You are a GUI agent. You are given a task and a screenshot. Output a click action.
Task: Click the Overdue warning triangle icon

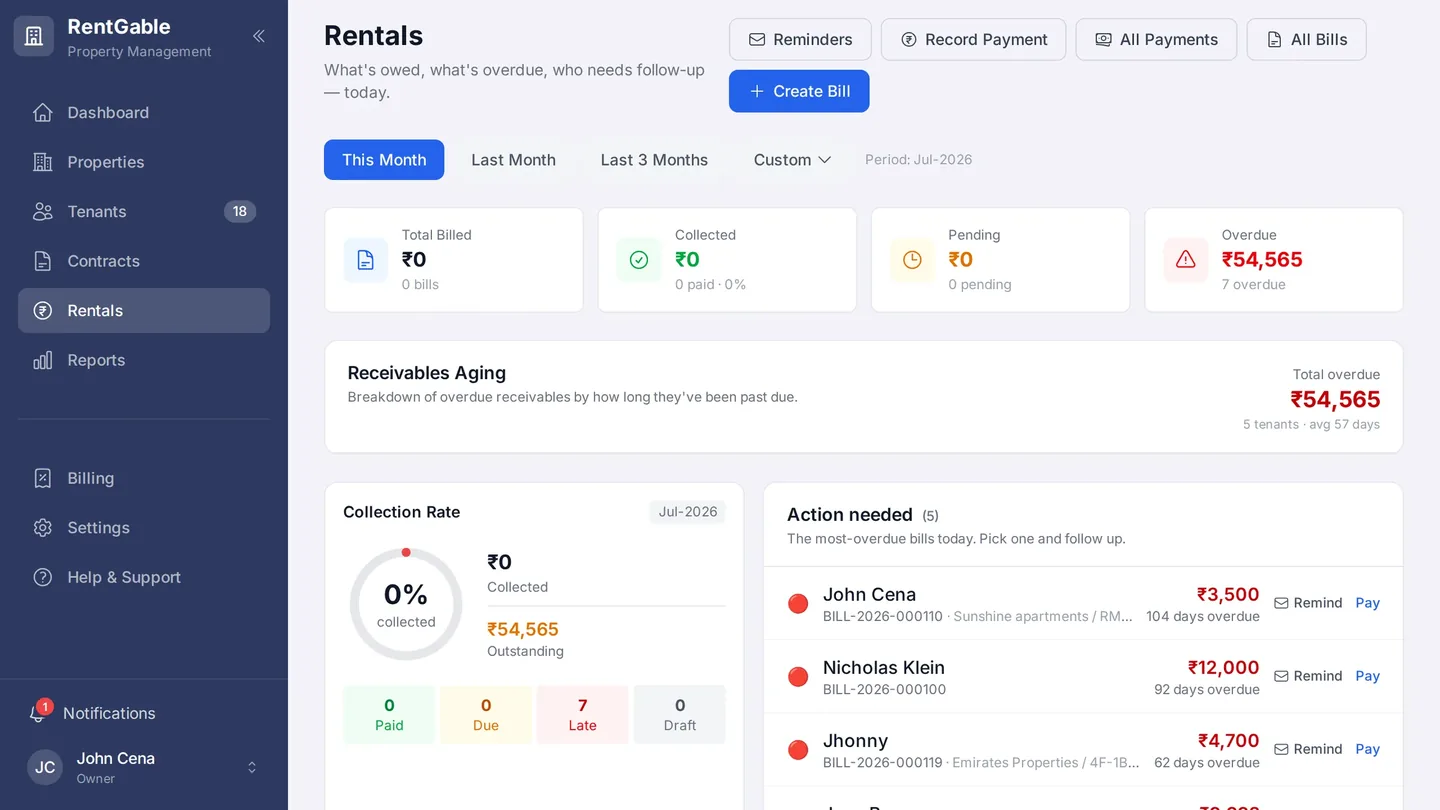(x=1186, y=260)
